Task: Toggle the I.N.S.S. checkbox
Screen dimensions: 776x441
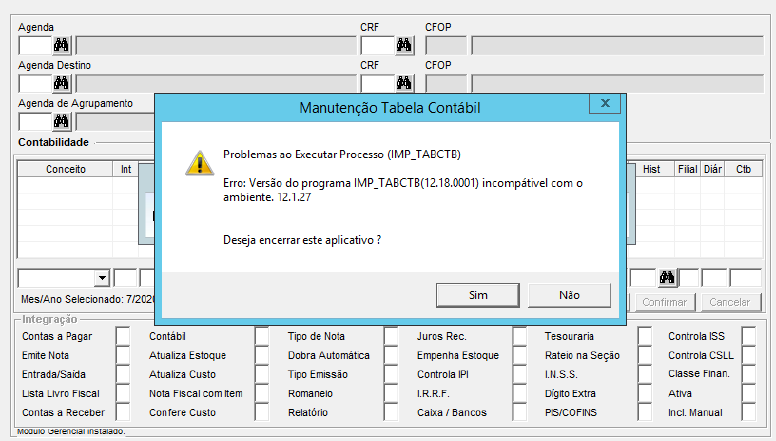Action: pyautogui.click(x=645, y=374)
